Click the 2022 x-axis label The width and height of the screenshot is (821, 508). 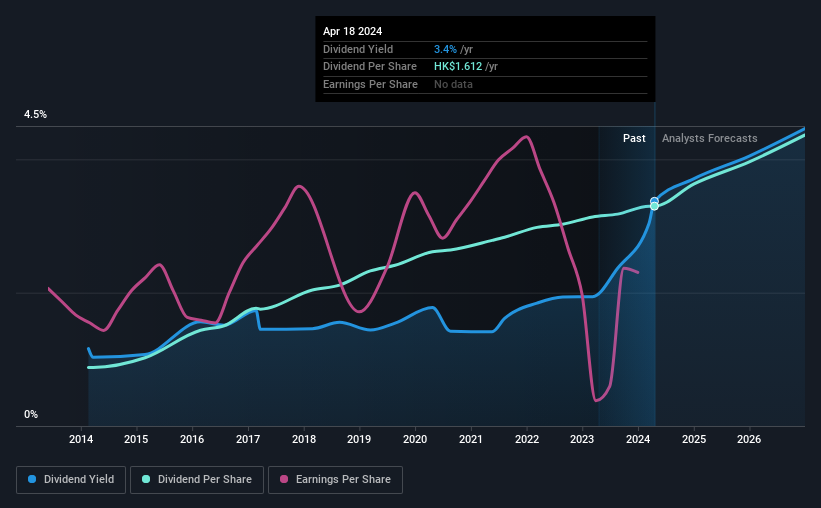tap(527, 439)
